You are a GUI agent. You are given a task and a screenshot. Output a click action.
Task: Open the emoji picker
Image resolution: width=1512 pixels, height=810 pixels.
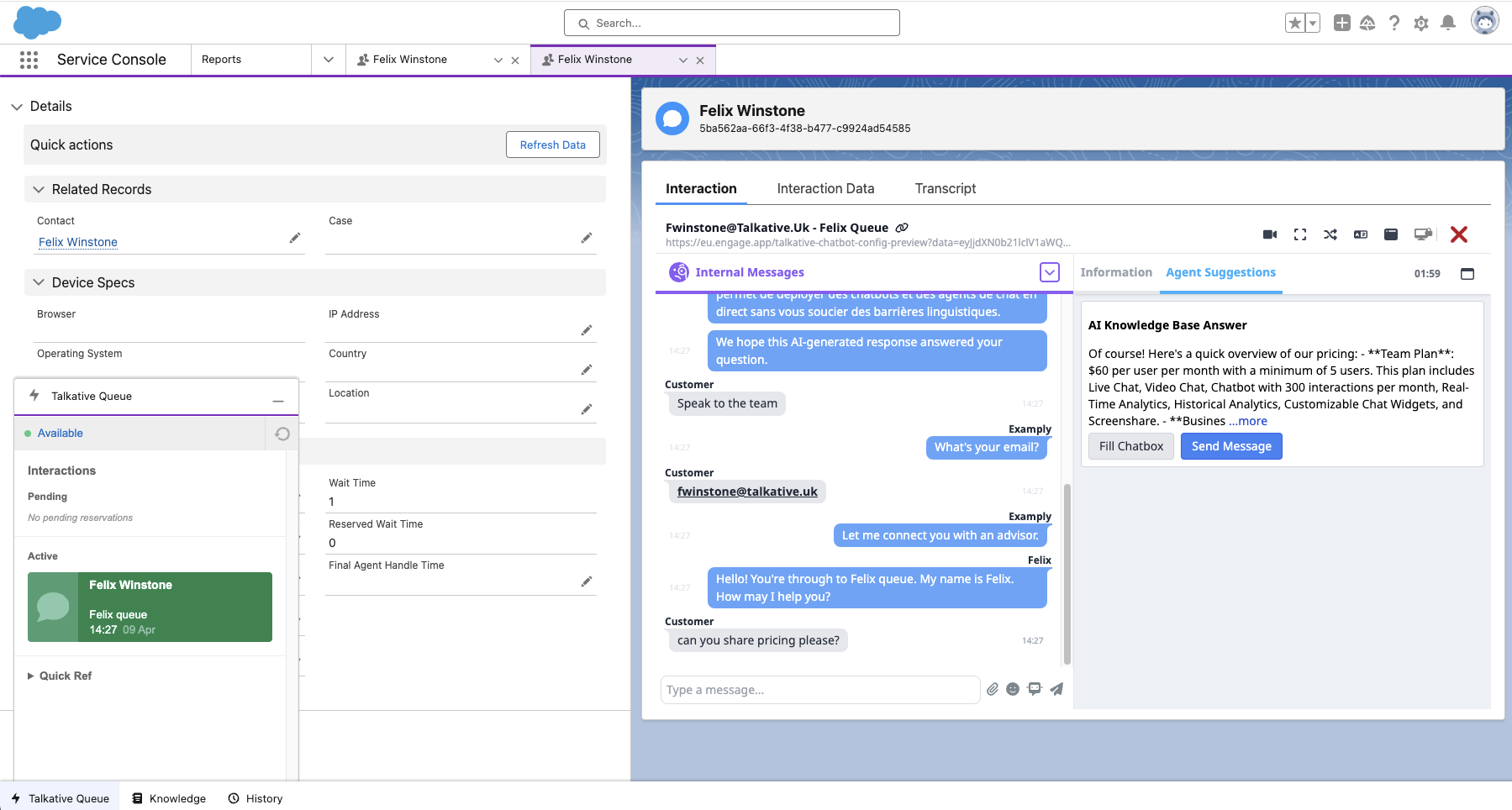click(1013, 689)
